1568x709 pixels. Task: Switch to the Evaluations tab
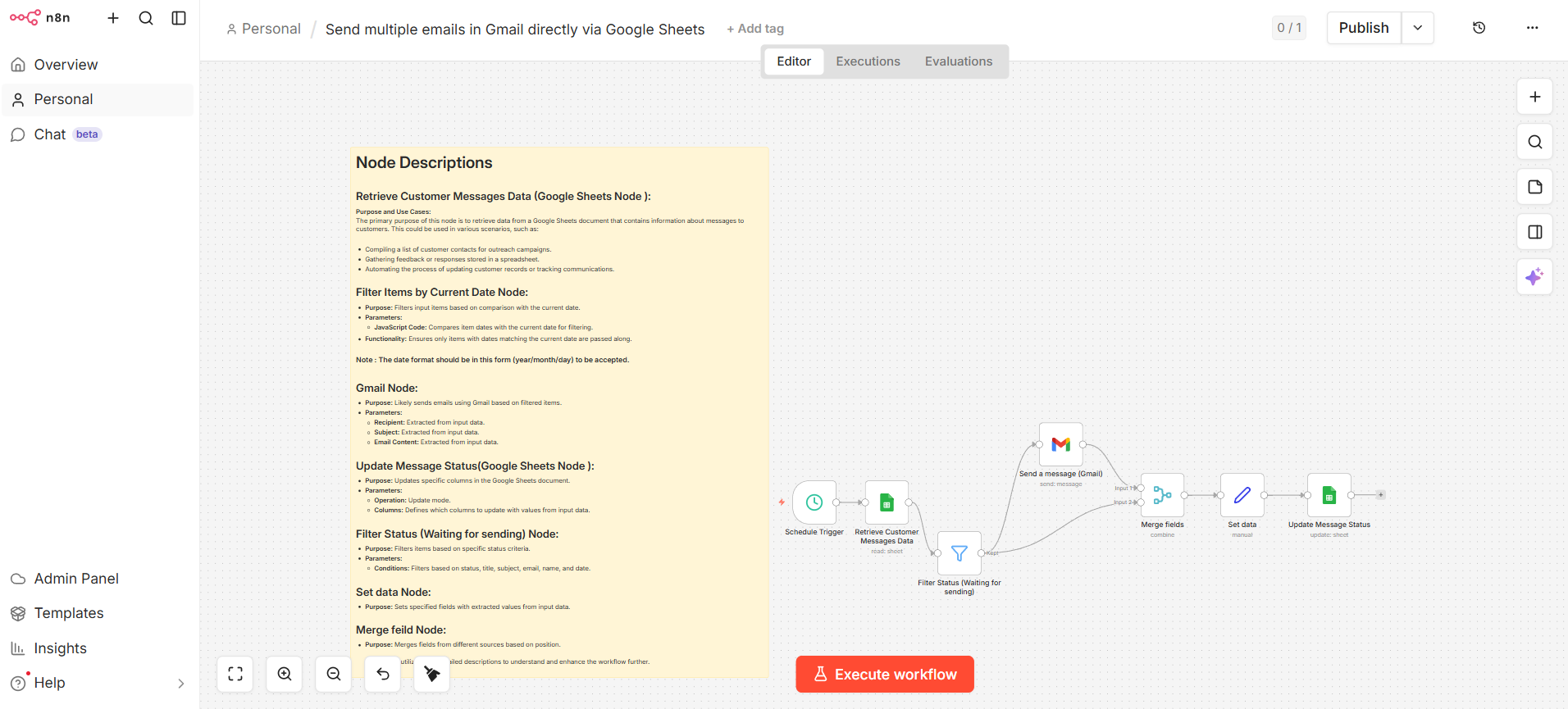tap(959, 61)
